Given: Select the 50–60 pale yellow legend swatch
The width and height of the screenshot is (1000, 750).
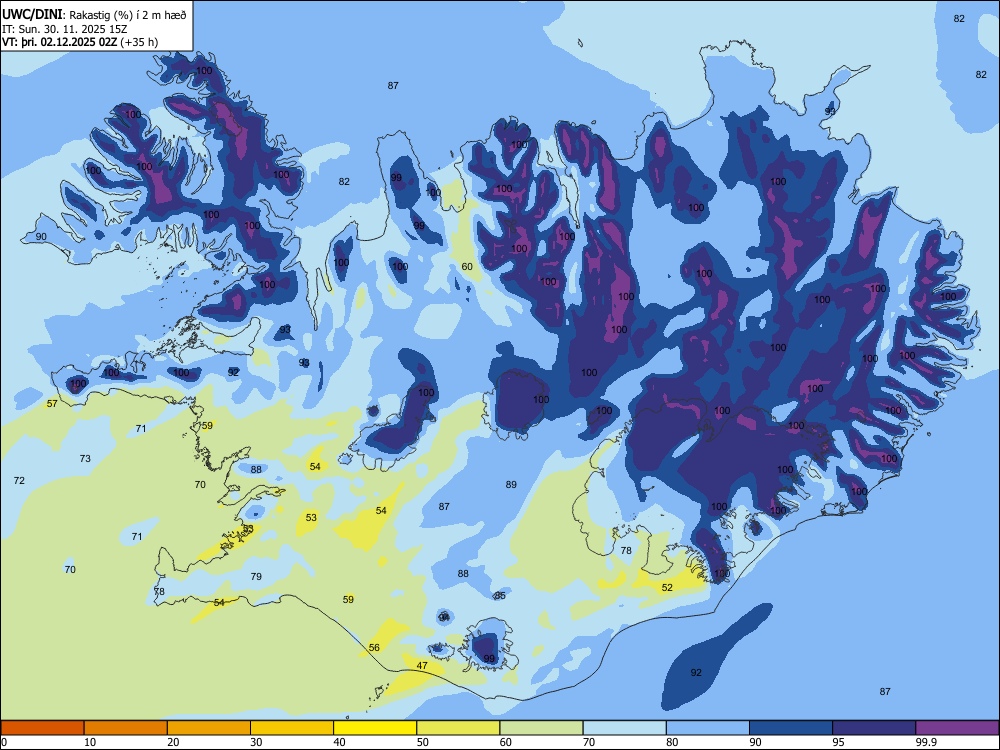Looking at the screenshot, I should coord(458,728).
